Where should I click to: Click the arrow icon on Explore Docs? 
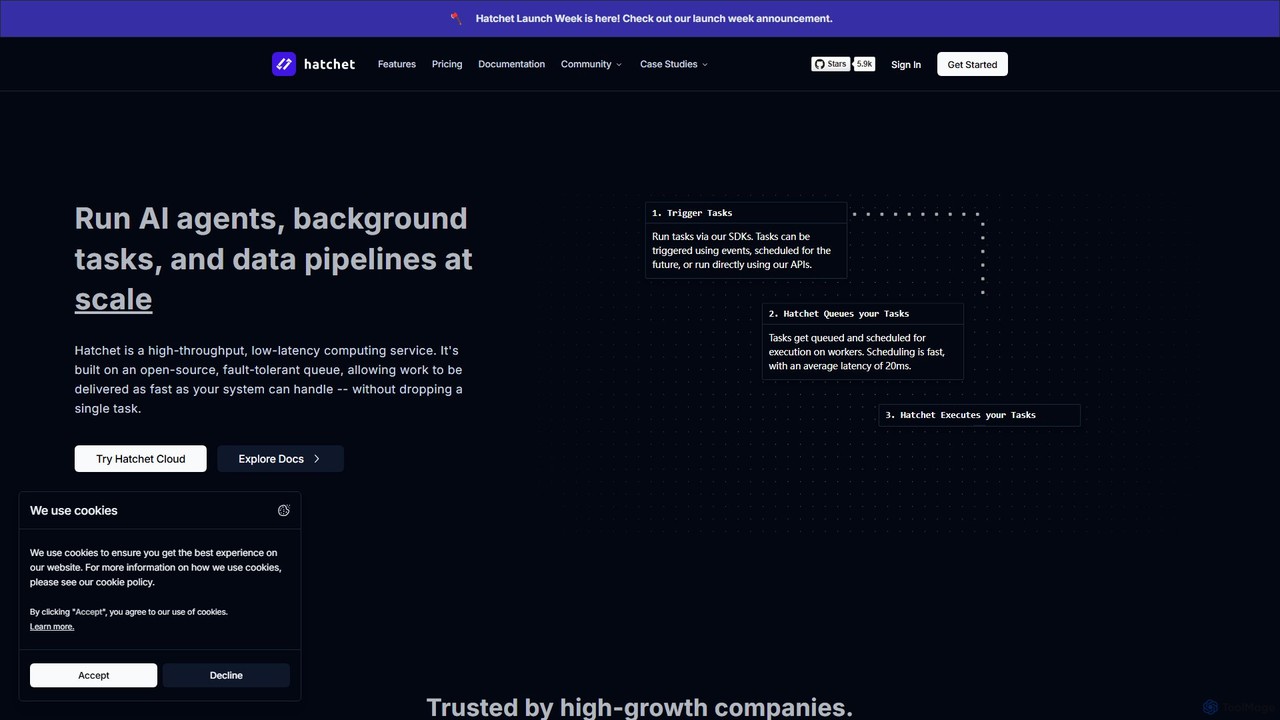[317, 459]
